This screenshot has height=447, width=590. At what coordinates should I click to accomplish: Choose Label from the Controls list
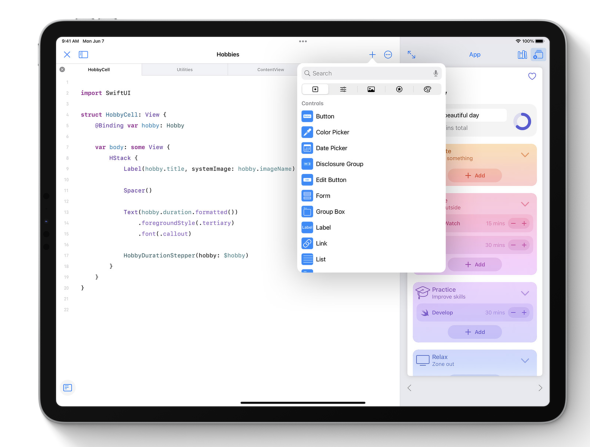371,227
